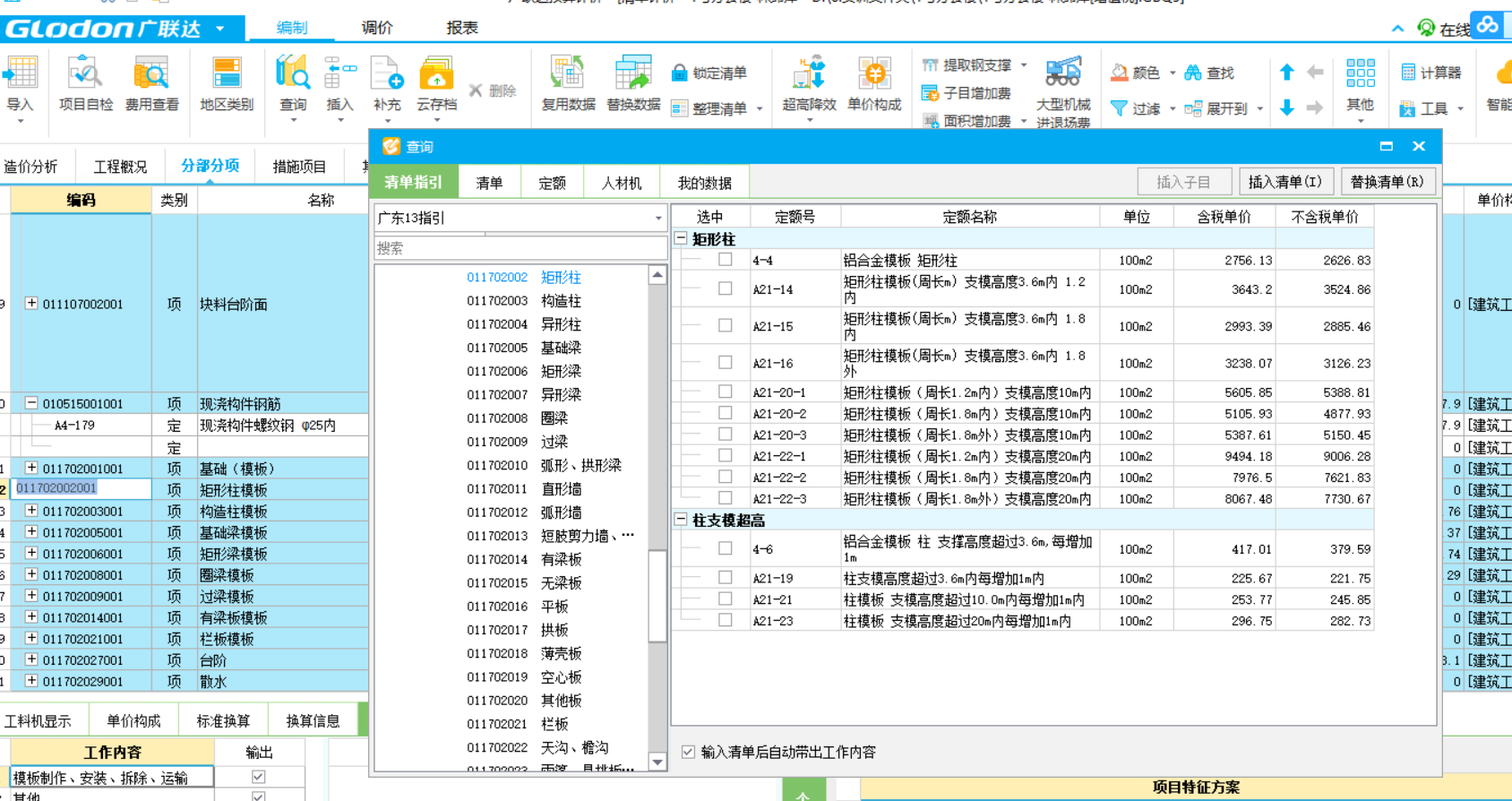
Task: Open the 清单 tab in query dialog
Action: 489,182
